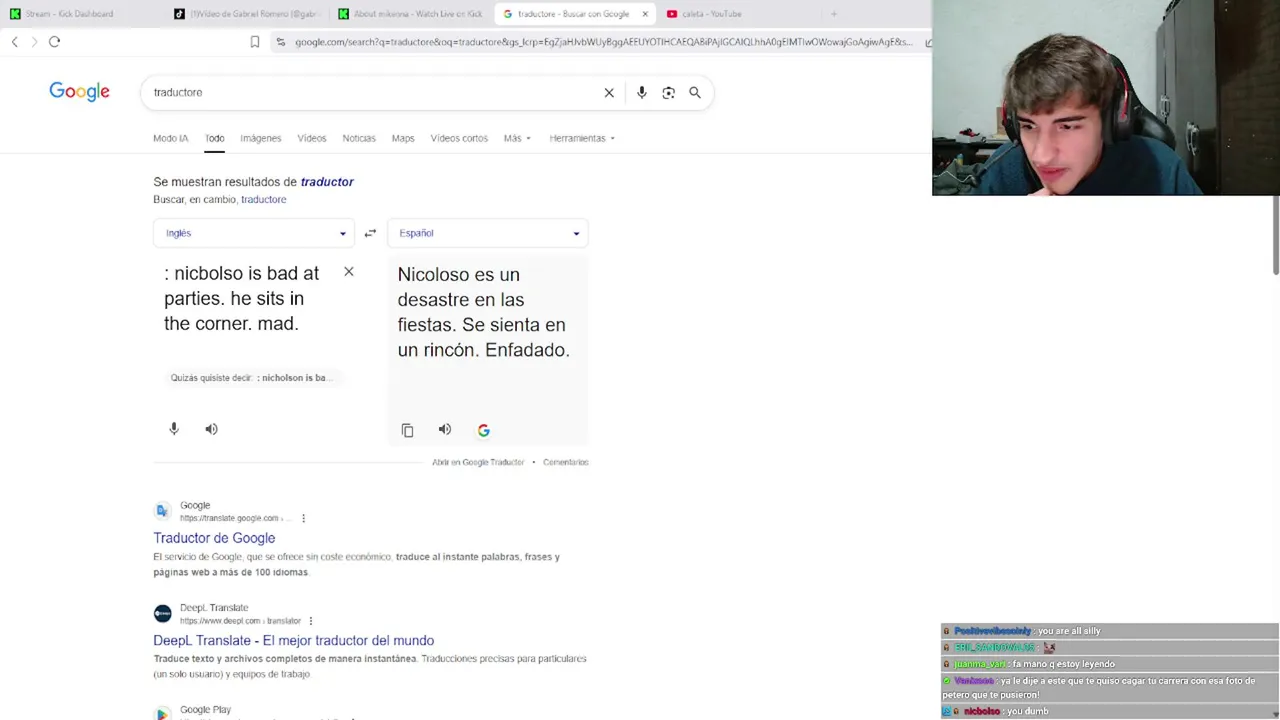Expand the Más search filter menu

(x=517, y=138)
